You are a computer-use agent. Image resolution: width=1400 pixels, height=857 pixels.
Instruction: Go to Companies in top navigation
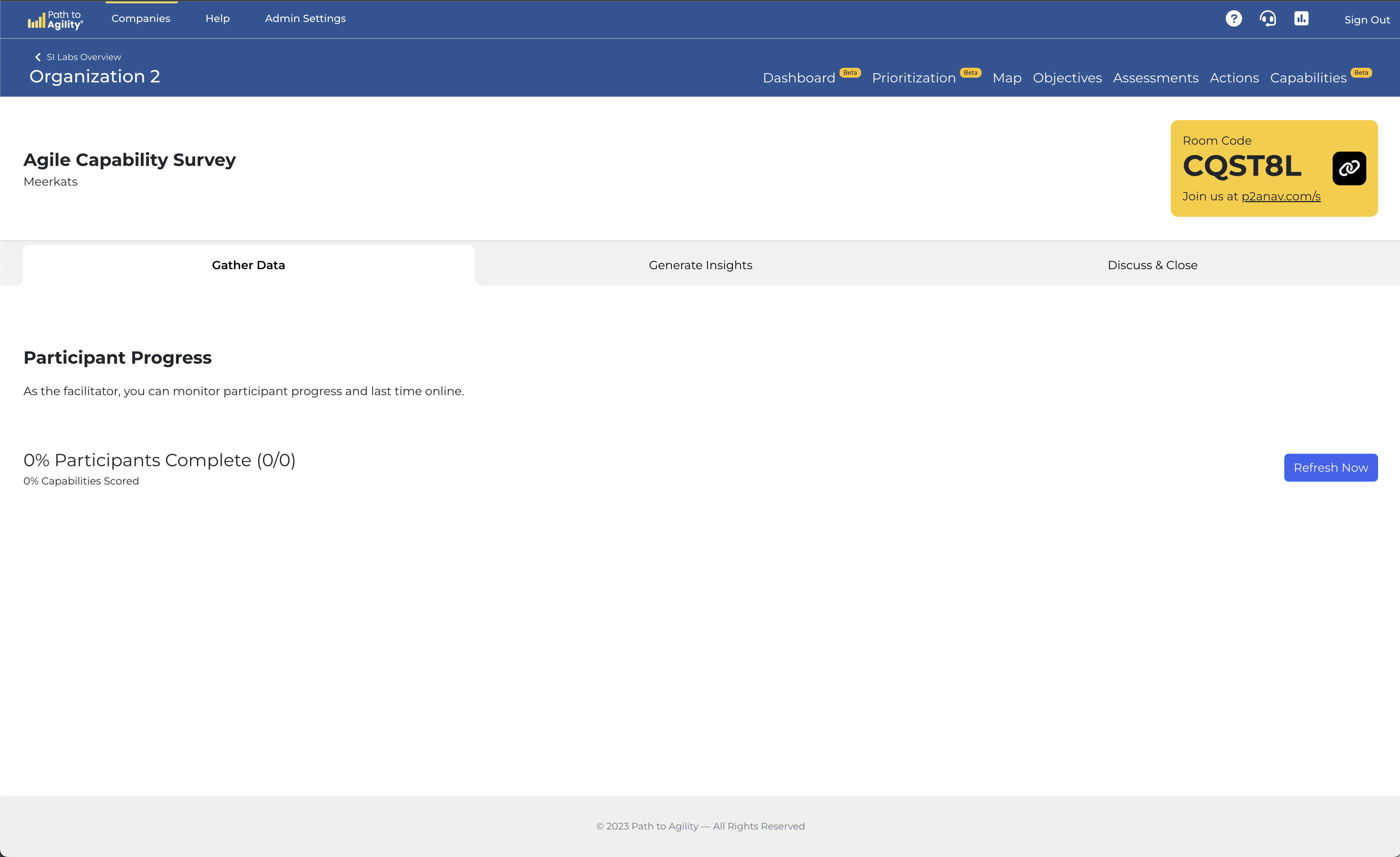point(141,19)
